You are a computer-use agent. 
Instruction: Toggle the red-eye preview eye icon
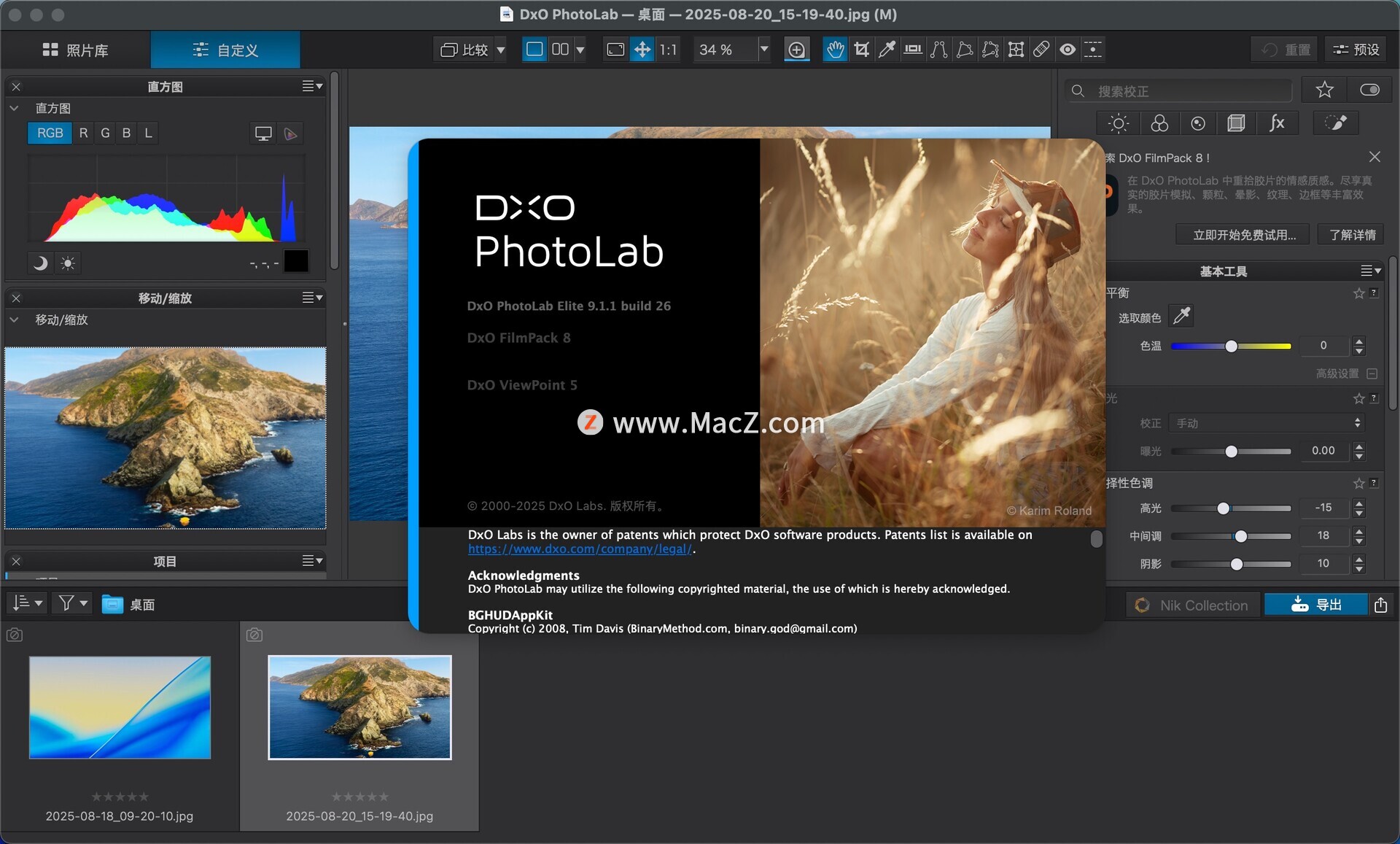1067,50
